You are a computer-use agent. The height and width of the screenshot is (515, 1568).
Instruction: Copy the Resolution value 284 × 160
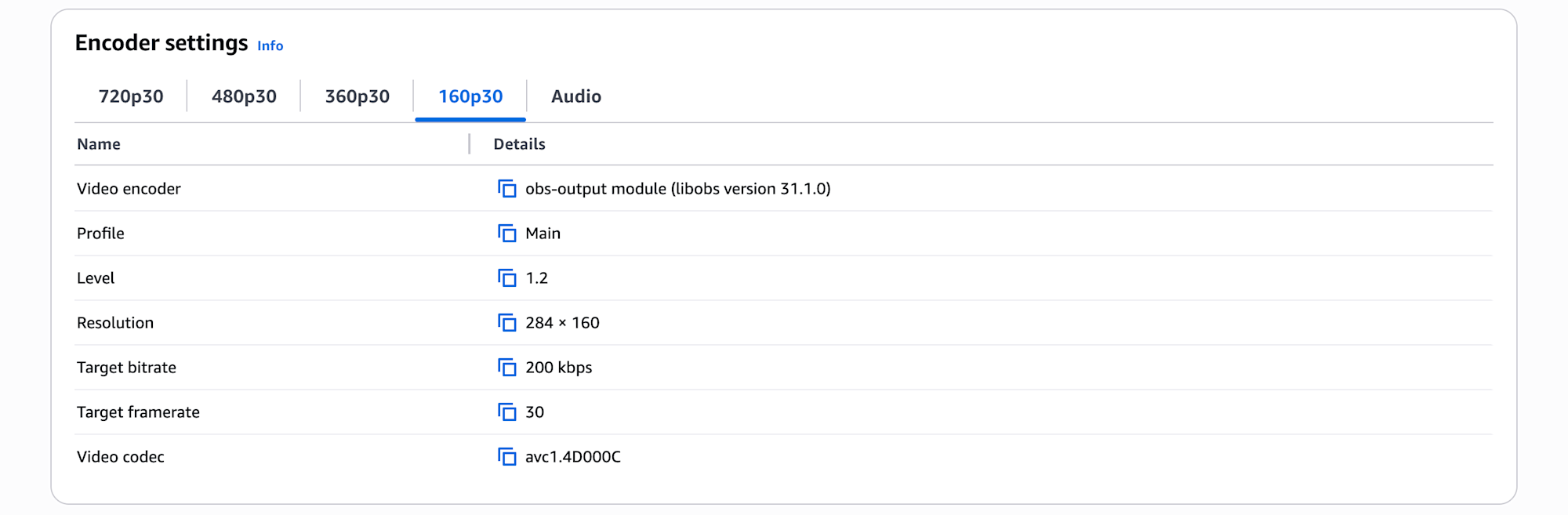(x=507, y=323)
